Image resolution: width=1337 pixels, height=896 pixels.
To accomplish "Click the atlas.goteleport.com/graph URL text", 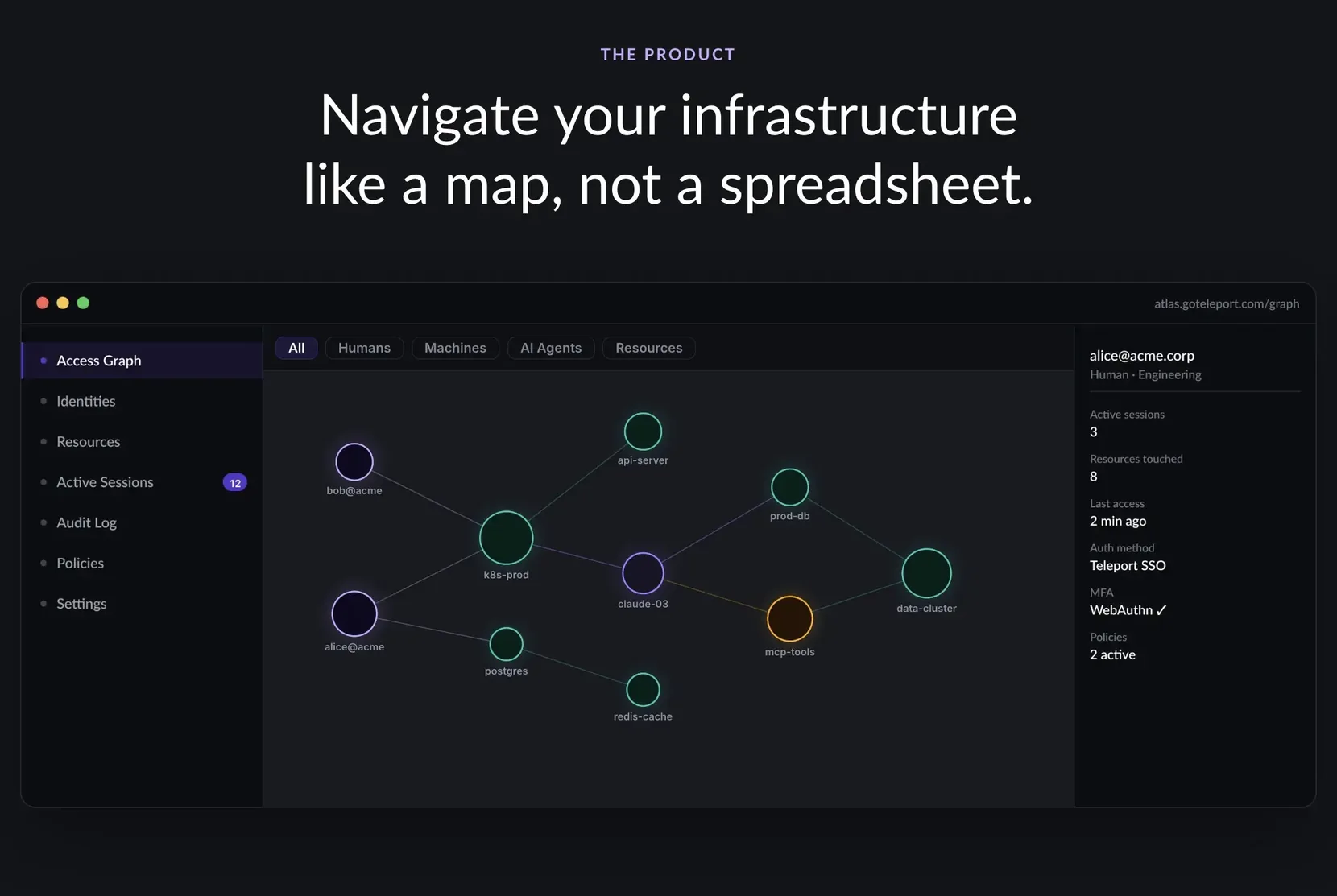I will [1227, 303].
